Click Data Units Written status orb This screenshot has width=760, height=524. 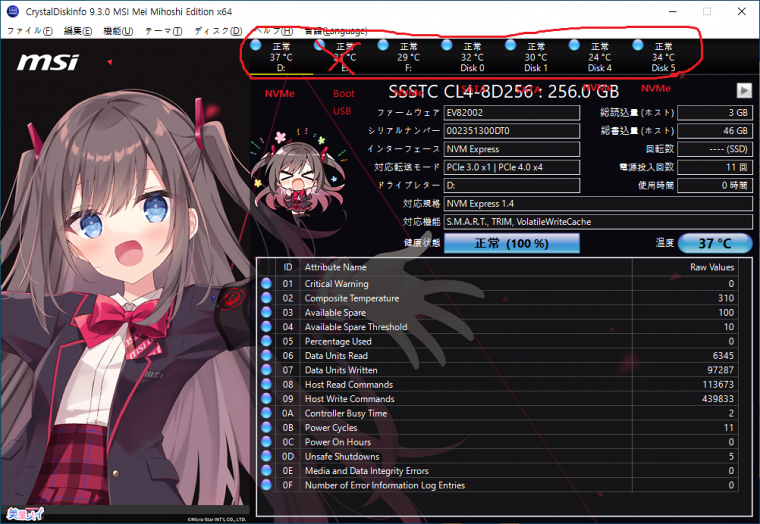[x=266, y=370]
